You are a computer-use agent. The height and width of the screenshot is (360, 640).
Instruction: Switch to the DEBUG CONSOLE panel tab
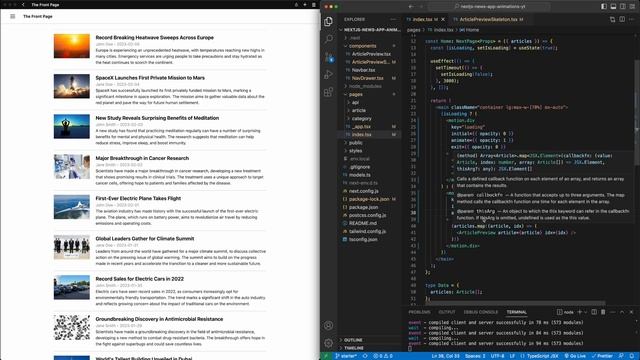click(480, 312)
